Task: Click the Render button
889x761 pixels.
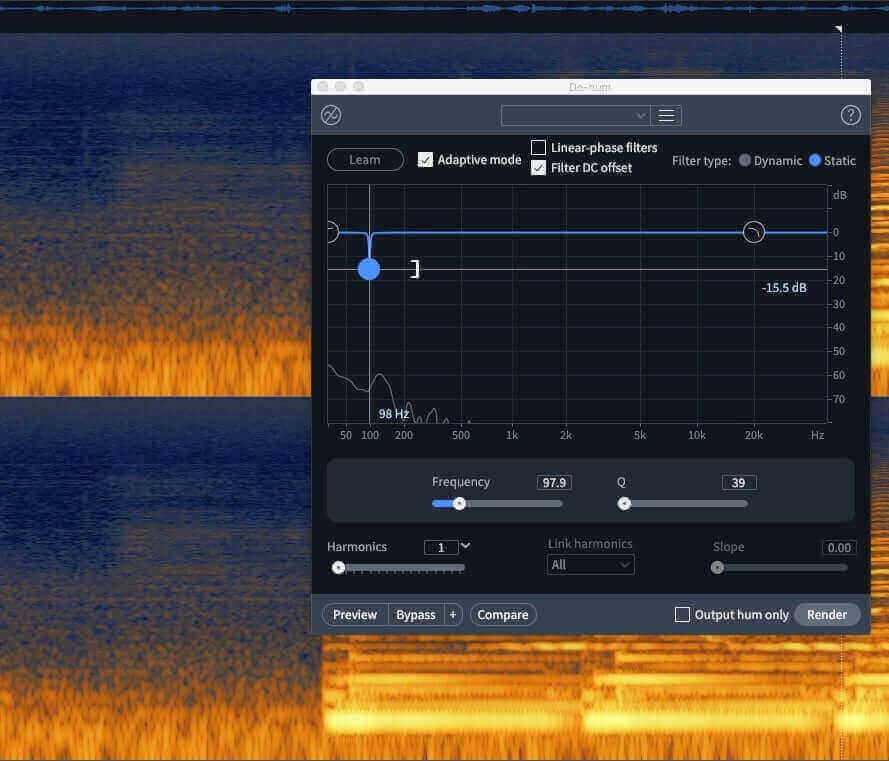Action: 827,615
